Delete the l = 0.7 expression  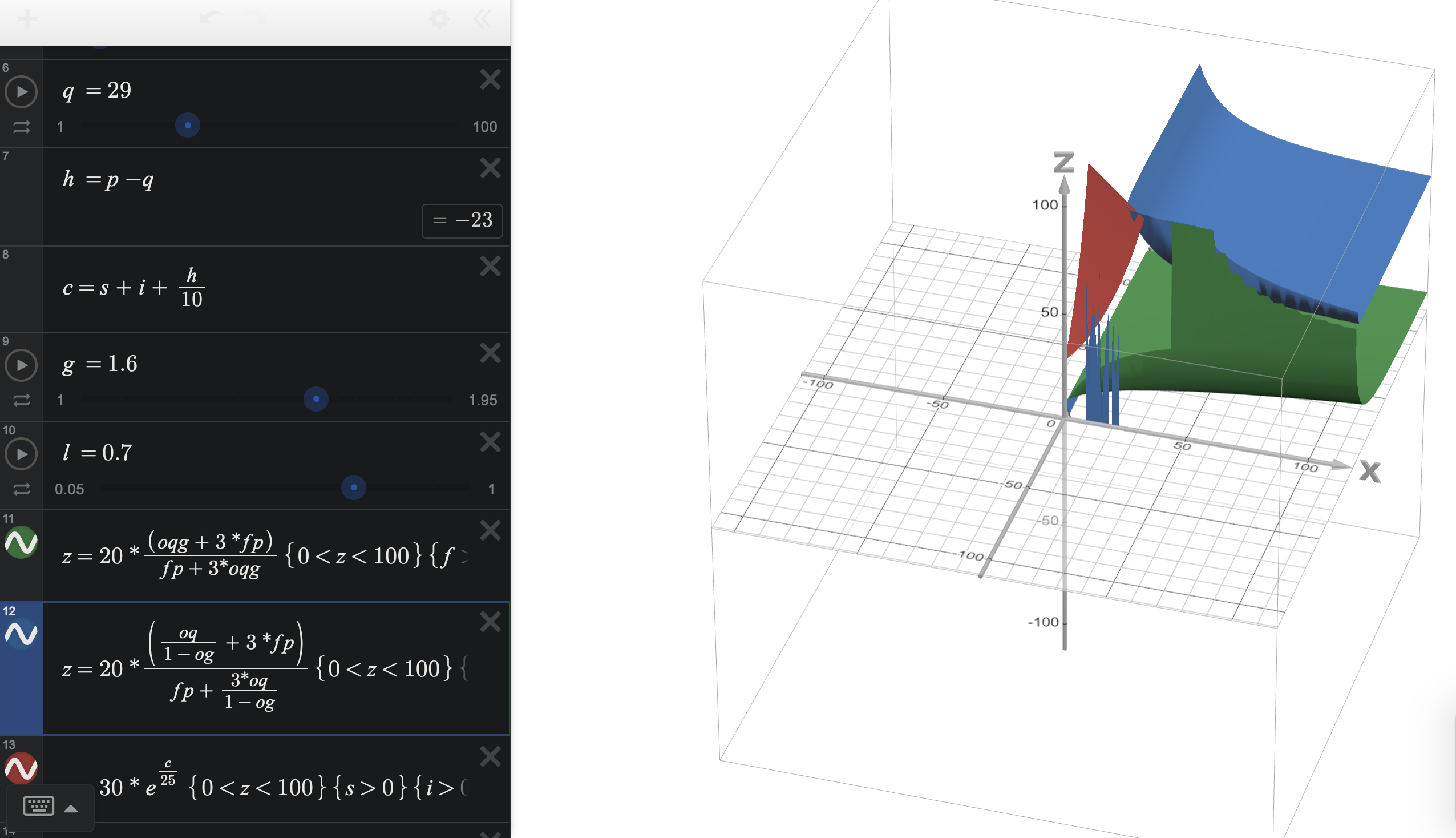click(490, 442)
